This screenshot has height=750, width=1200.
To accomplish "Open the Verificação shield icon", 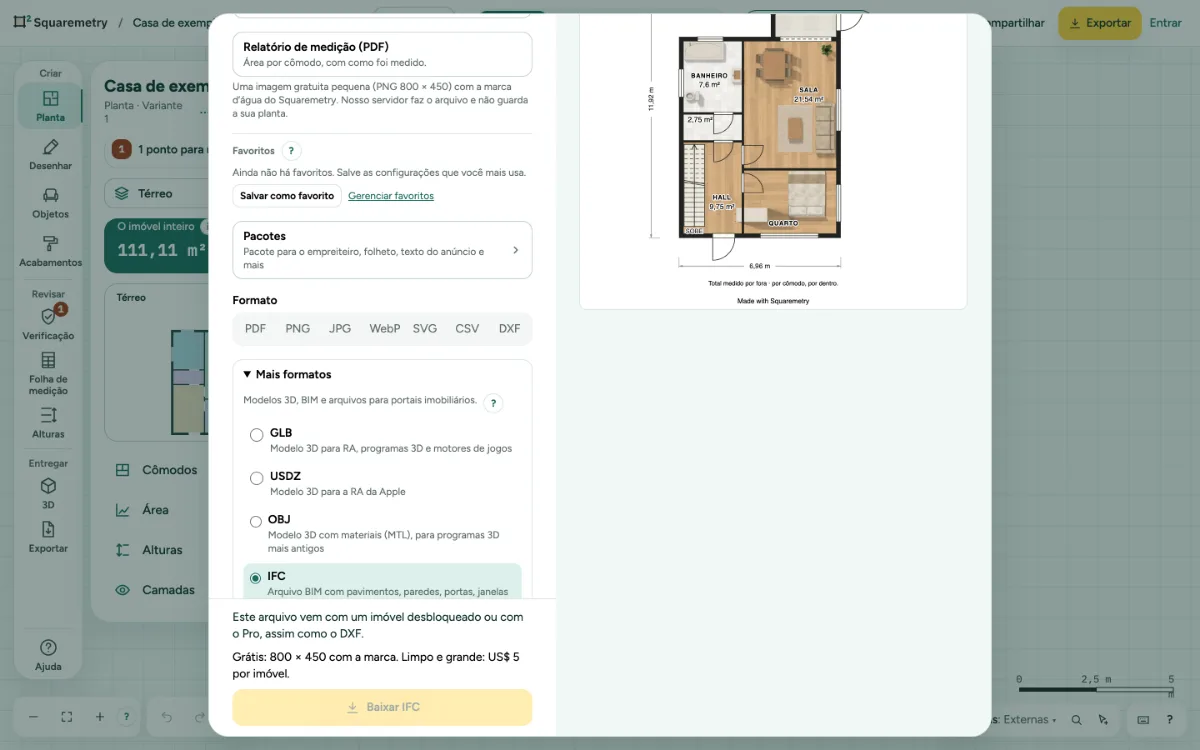I will coord(48,324).
